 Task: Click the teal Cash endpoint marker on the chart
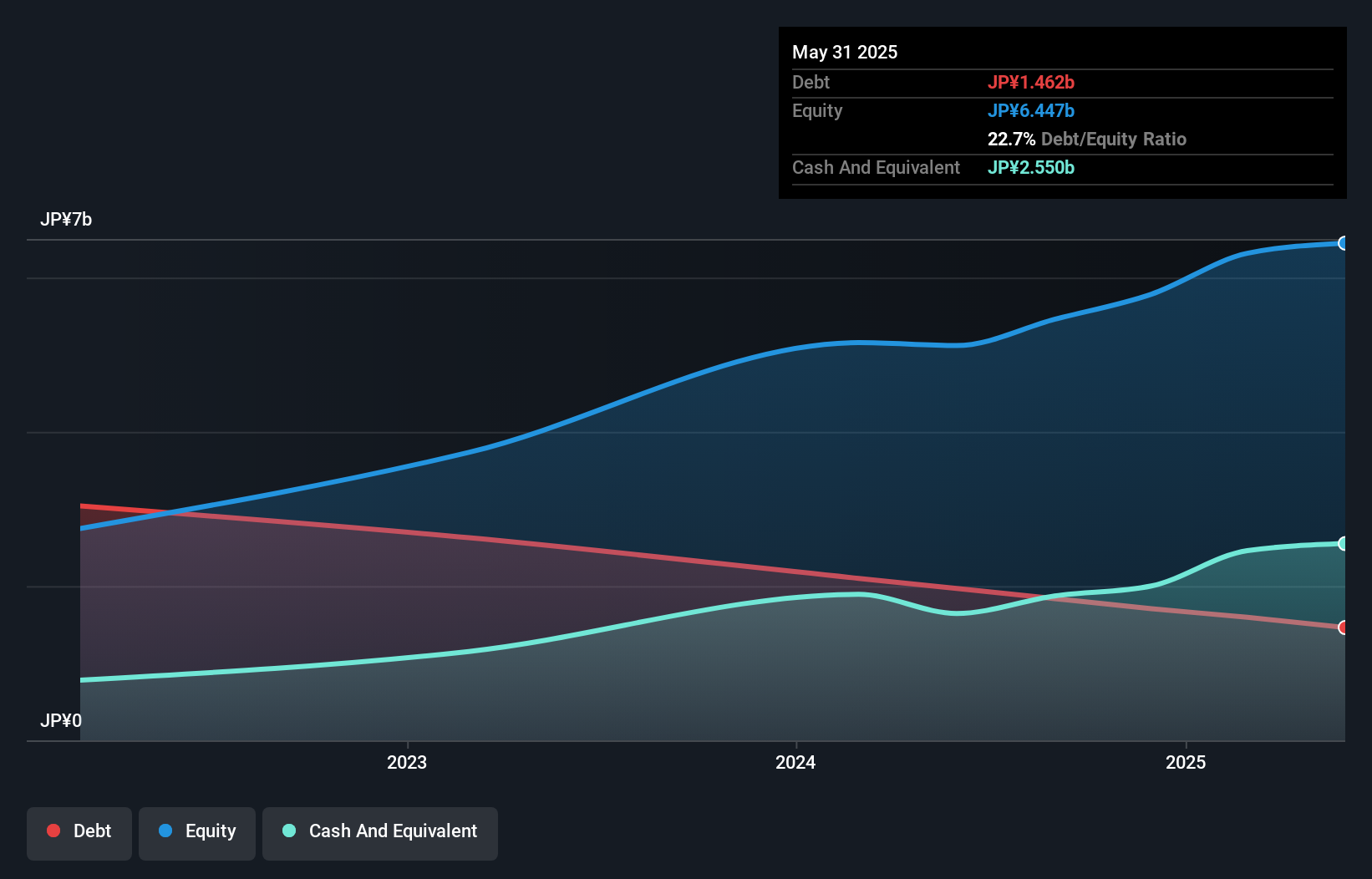point(1344,544)
